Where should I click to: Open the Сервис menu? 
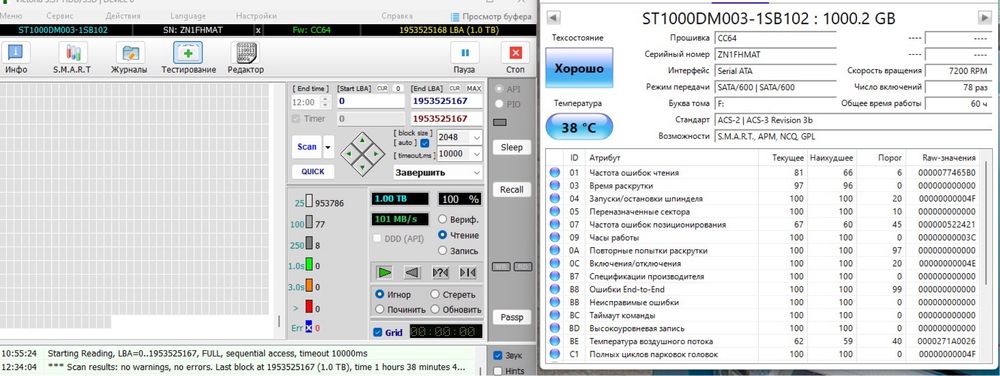pos(61,16)
